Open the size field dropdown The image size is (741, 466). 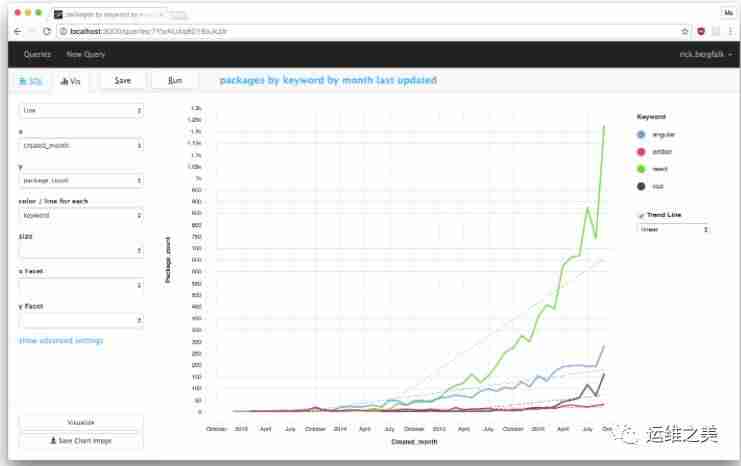pyautogui.click(x=81, y=250)
